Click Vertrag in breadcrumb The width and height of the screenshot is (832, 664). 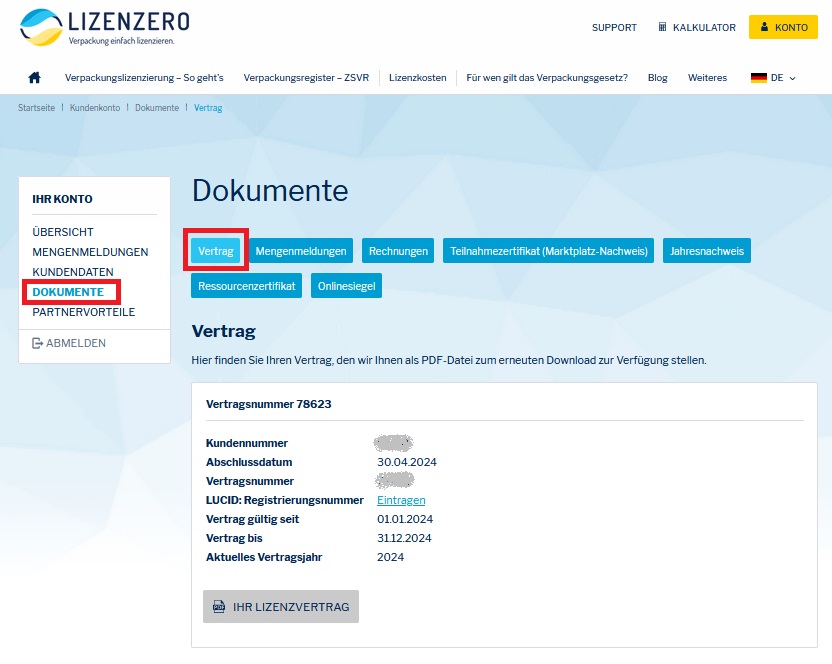[x=208, y=108]
